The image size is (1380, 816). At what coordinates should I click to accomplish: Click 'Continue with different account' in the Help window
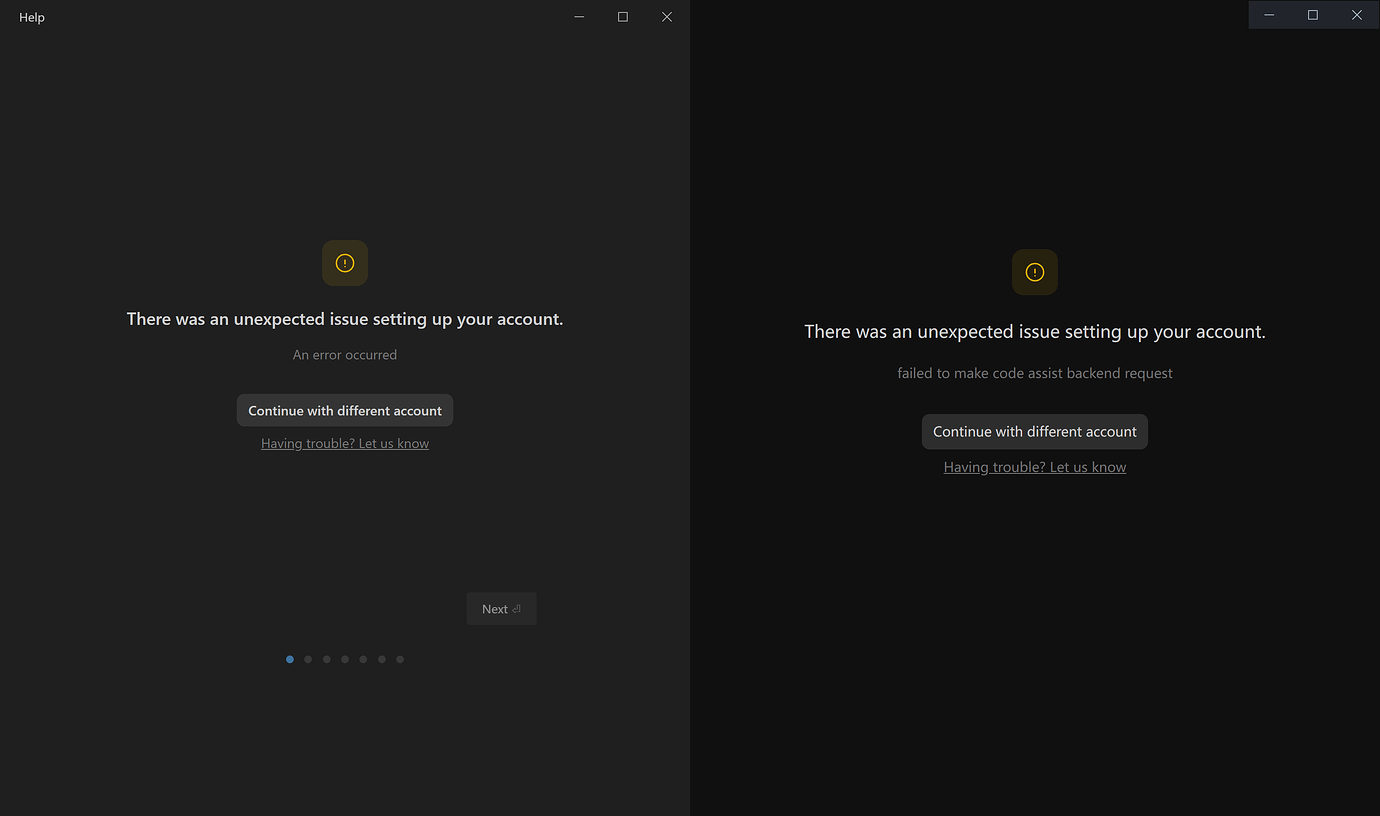click(345, 411)
